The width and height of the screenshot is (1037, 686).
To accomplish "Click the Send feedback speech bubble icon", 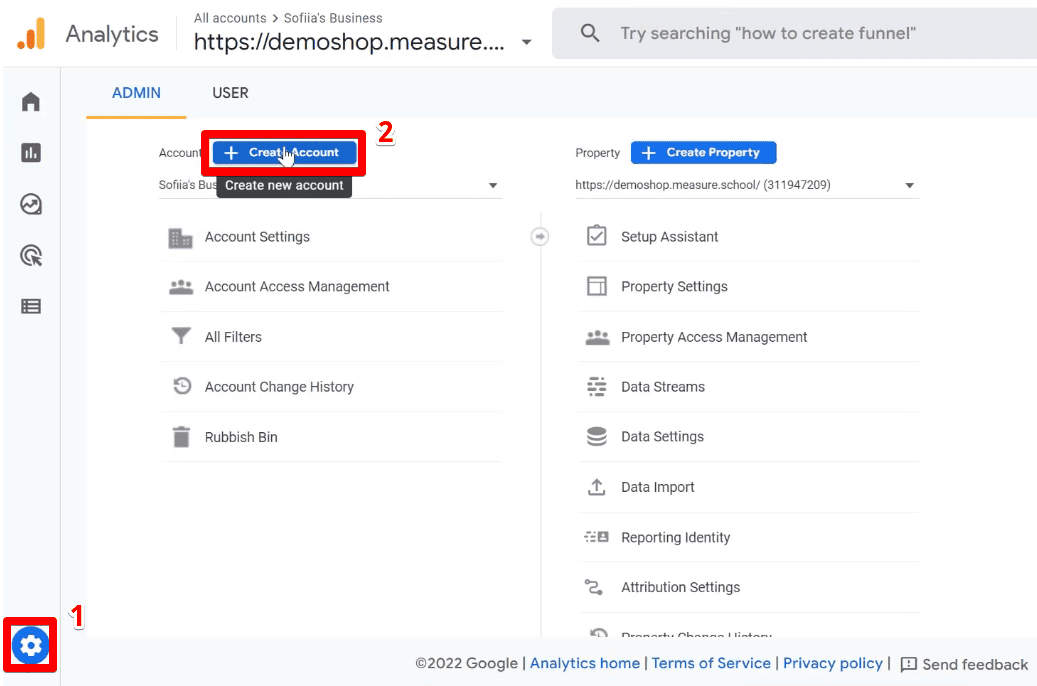I will (908, 664).
